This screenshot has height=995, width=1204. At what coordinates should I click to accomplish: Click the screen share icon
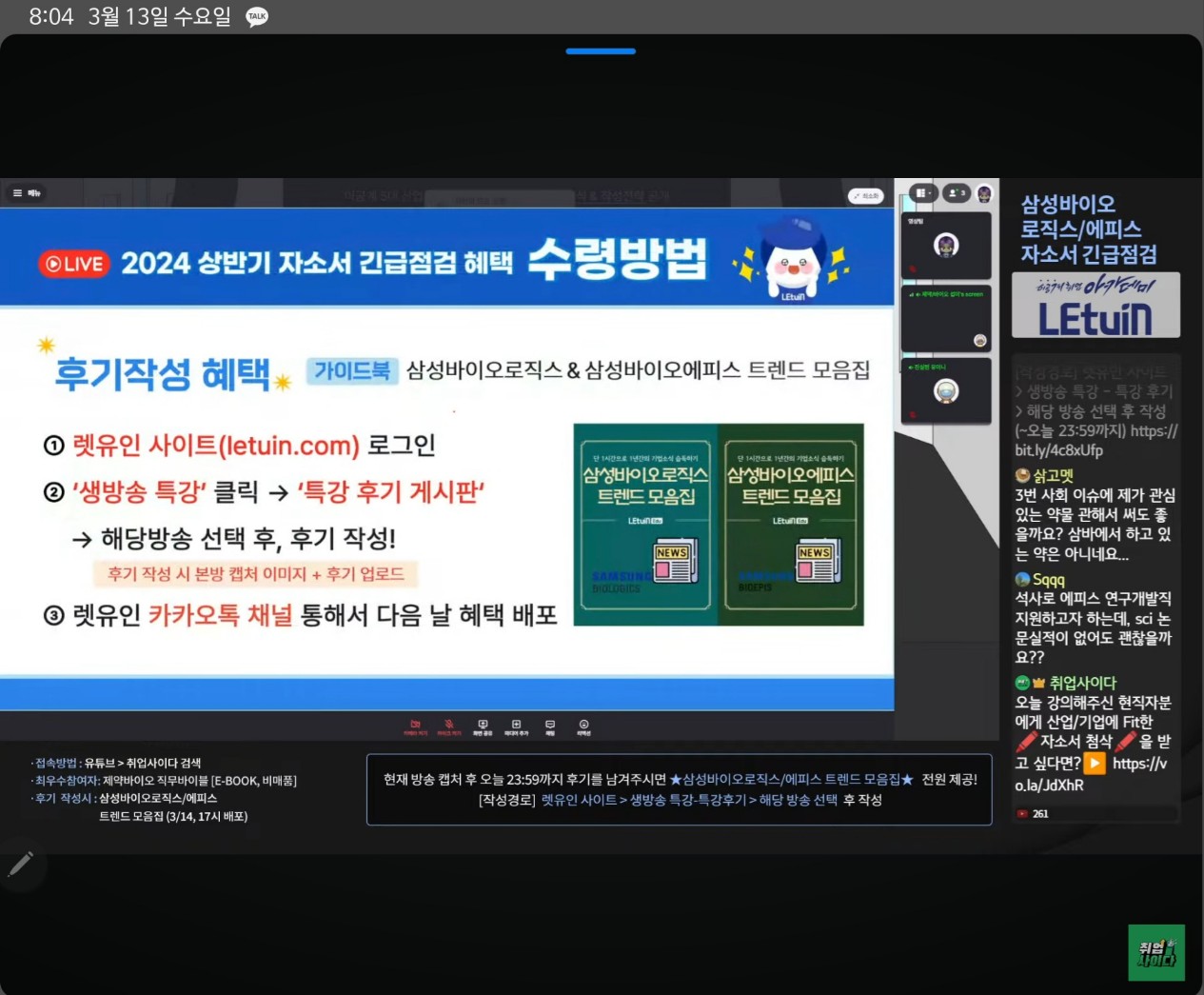[483, 726]
